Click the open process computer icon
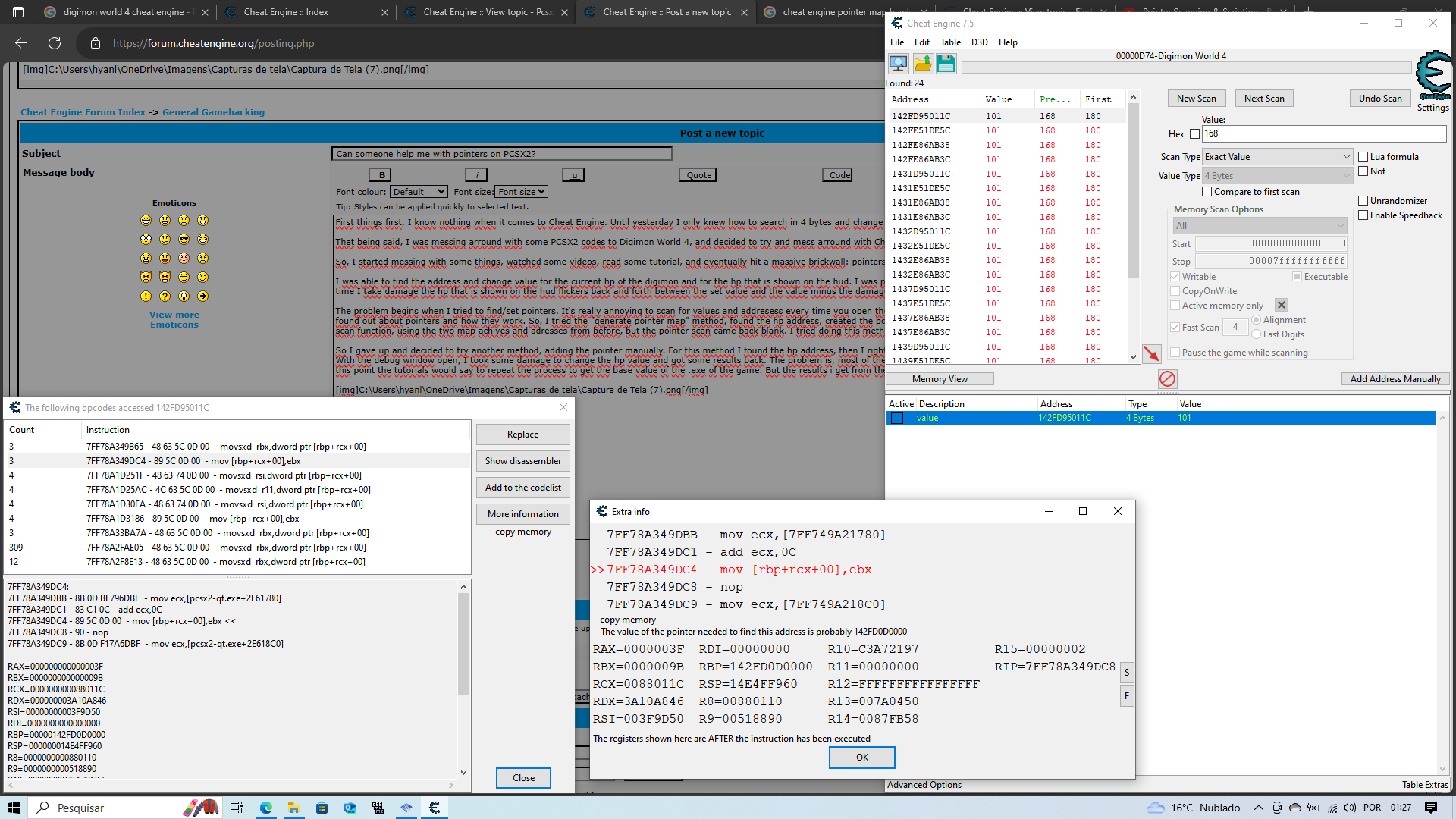This screenshot has height=819, width=1456. (x=899, y=64)
